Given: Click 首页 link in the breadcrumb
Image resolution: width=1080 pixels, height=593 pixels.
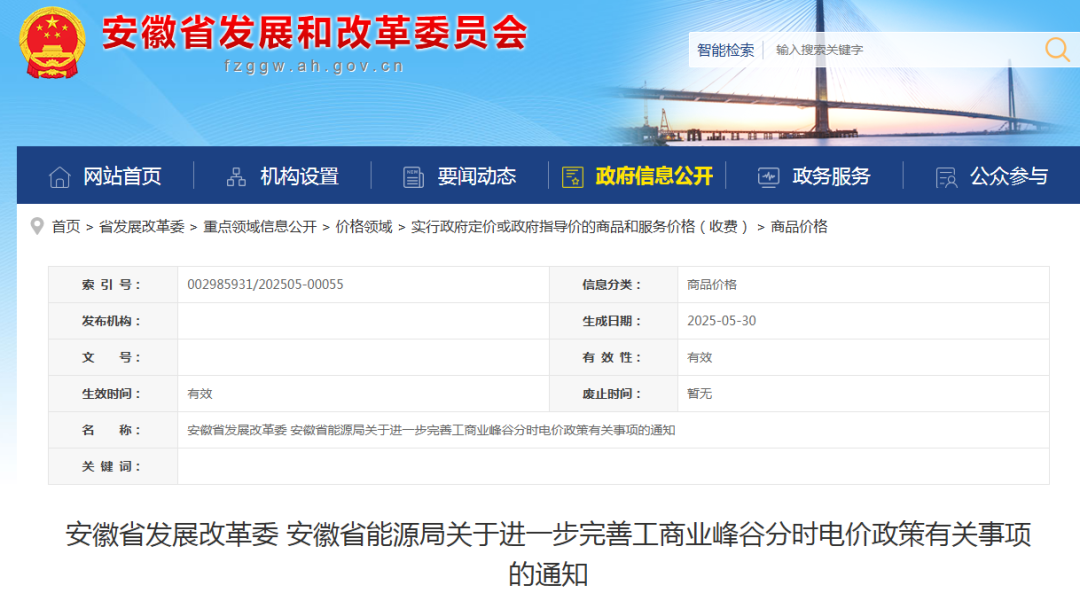Looking at the screenshot, I should pyautogui.click(x=66, y=227).
